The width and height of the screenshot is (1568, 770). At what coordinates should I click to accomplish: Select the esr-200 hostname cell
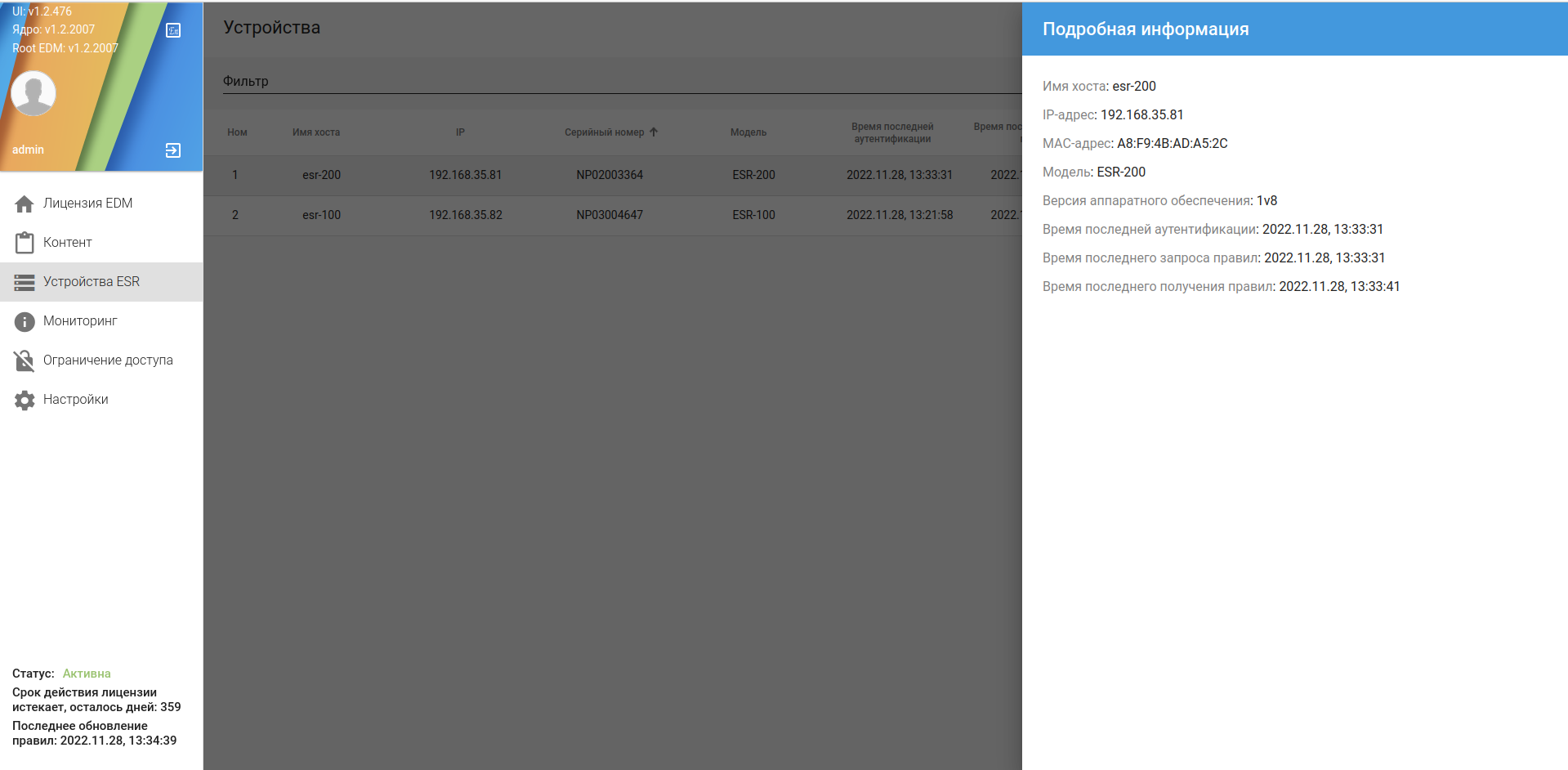pyautogui.click(x=321, y=175)
